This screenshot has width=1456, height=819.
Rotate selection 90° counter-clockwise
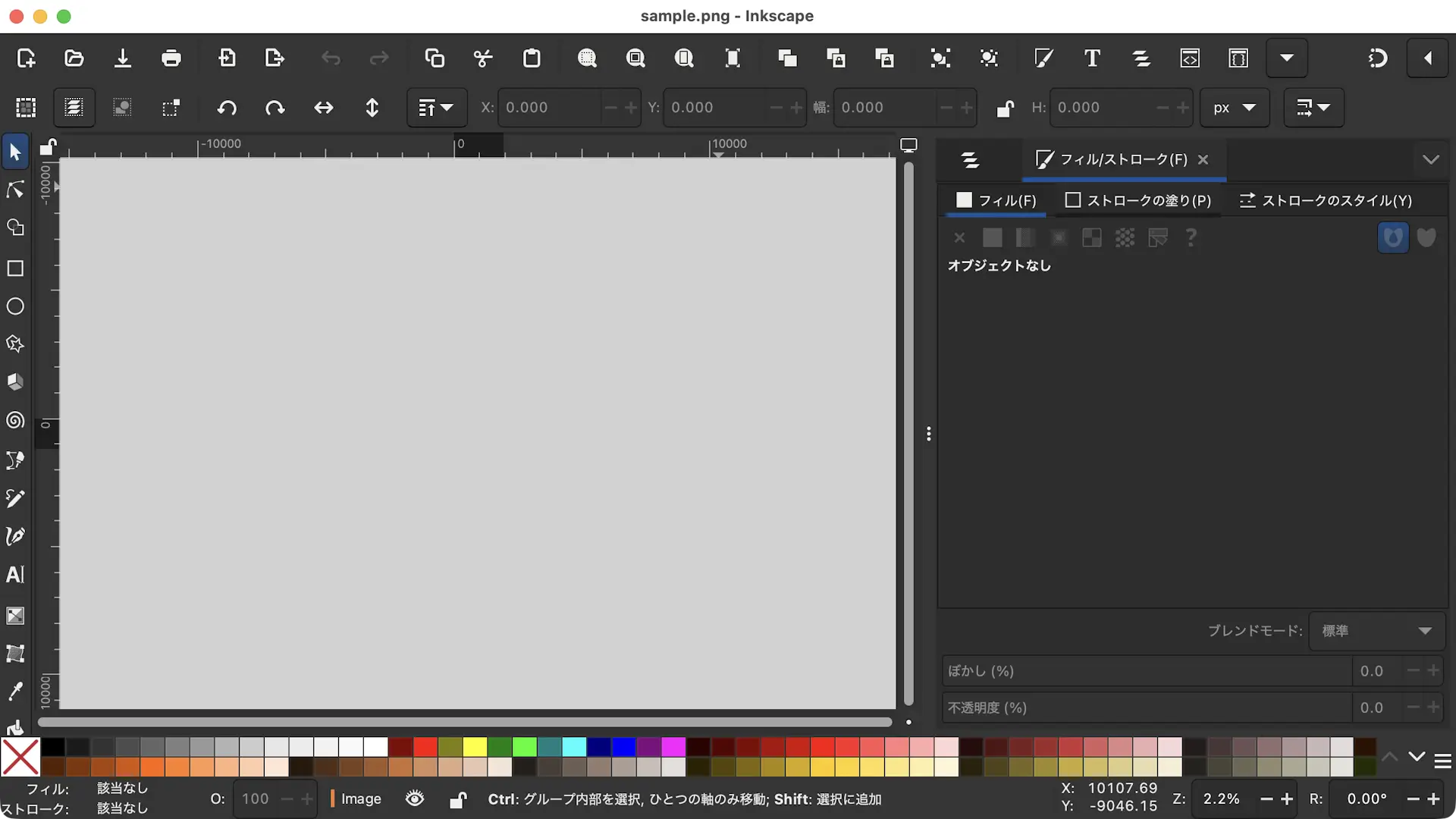point(227,108)
